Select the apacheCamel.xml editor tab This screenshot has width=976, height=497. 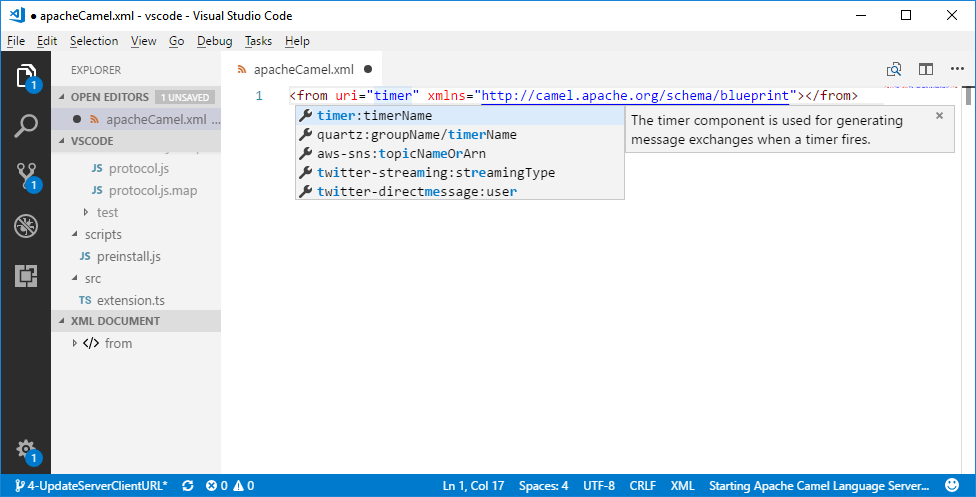302,70
